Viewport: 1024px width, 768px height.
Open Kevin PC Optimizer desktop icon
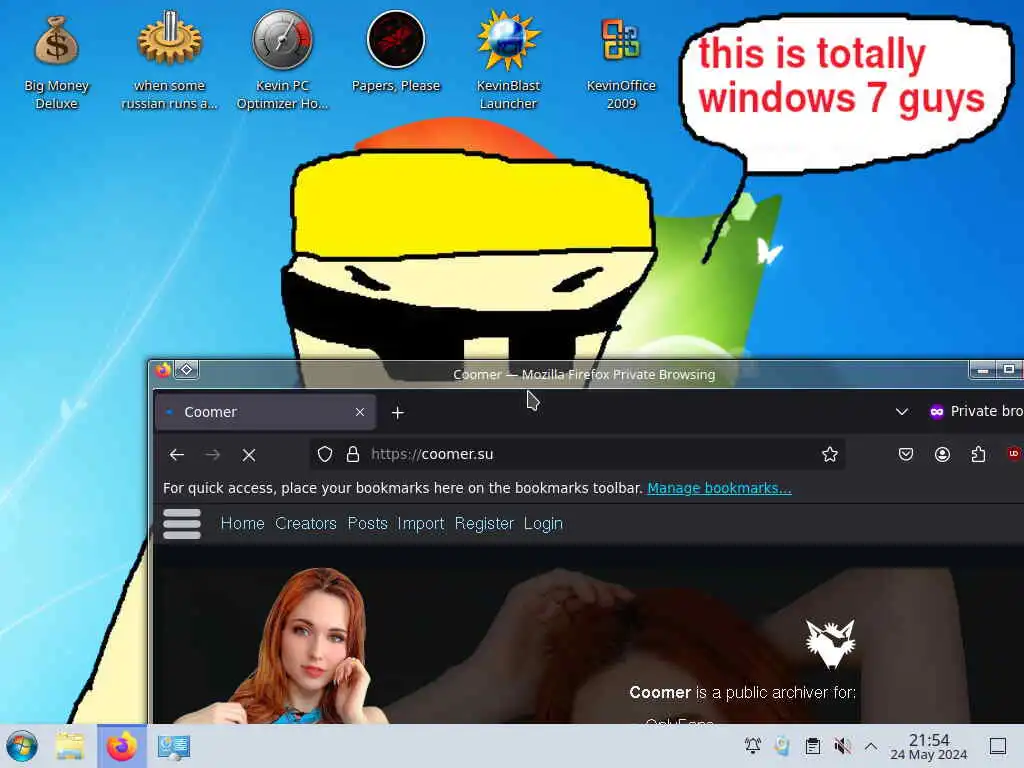(x=282, y=61)
